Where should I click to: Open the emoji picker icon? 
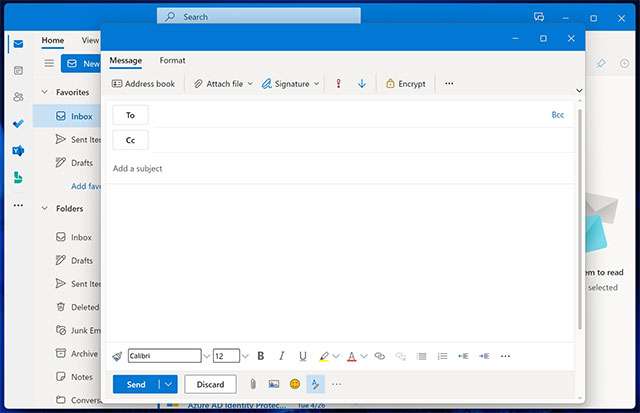(295, 384)
